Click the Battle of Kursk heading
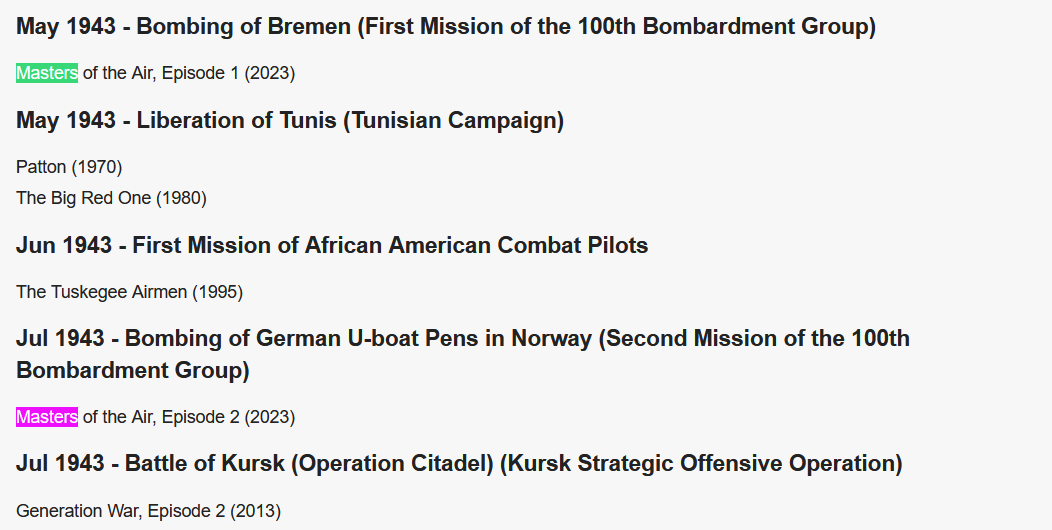This screenshot has height=530, width=1052. click(459, 463)
